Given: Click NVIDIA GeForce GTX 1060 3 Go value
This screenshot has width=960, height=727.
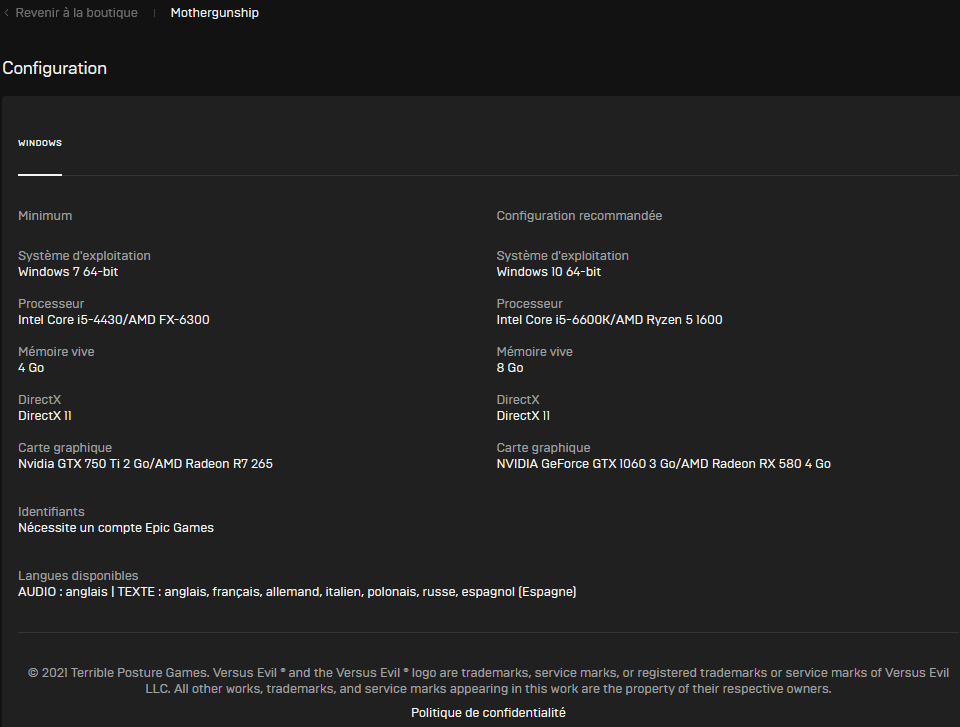Looking at the screenshot, I should [664, 464].
